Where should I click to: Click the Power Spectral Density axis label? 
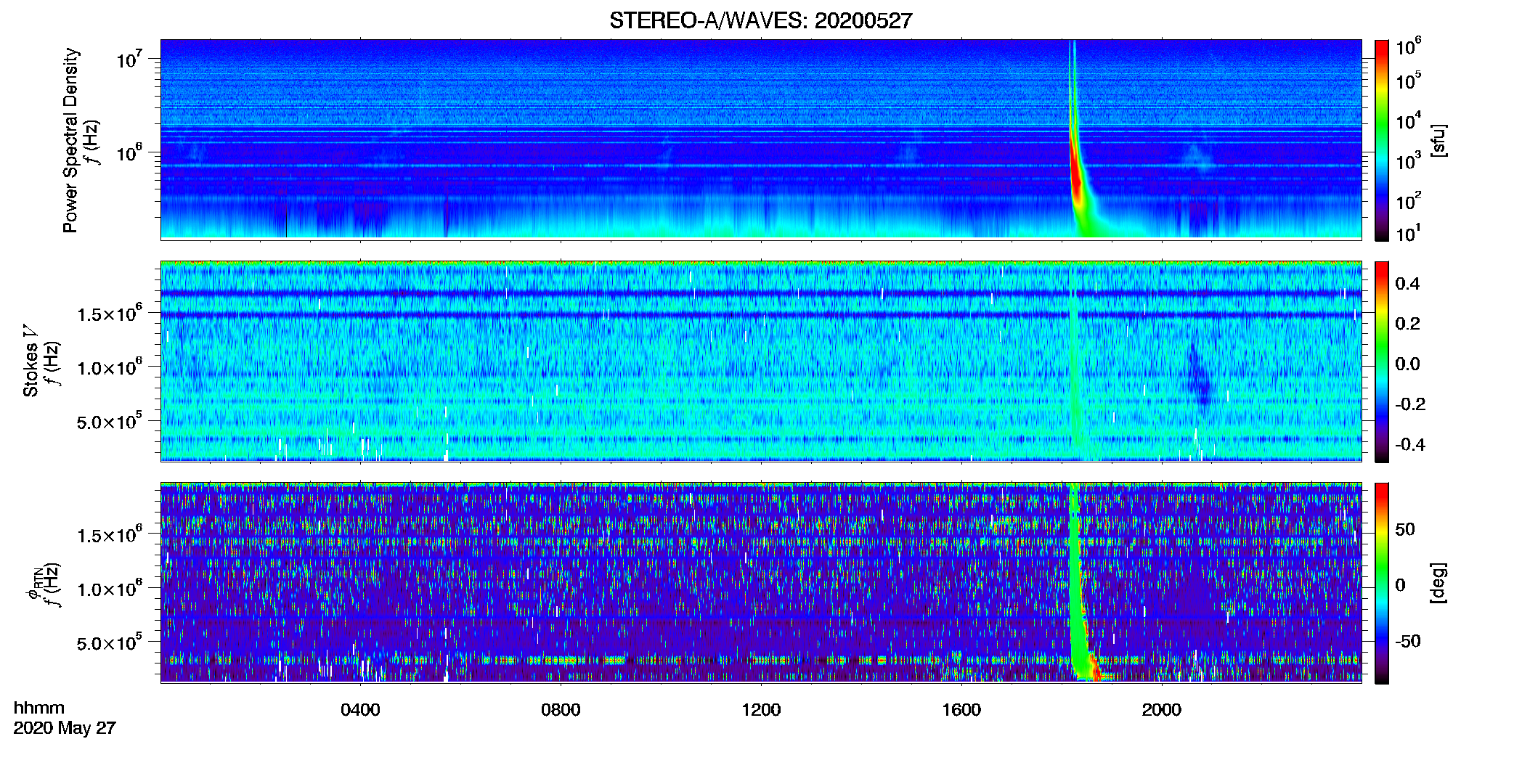point(70,140)
